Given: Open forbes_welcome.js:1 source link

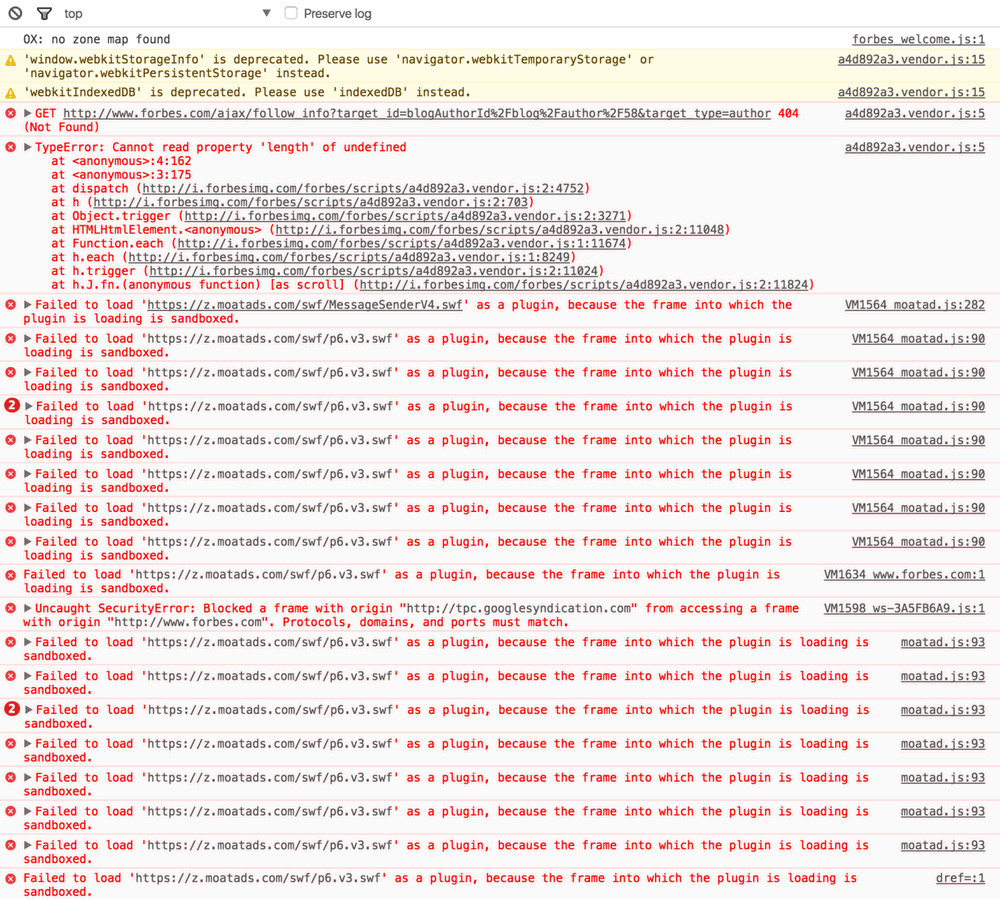Looking at the screenshot, I should click(918, 40).
